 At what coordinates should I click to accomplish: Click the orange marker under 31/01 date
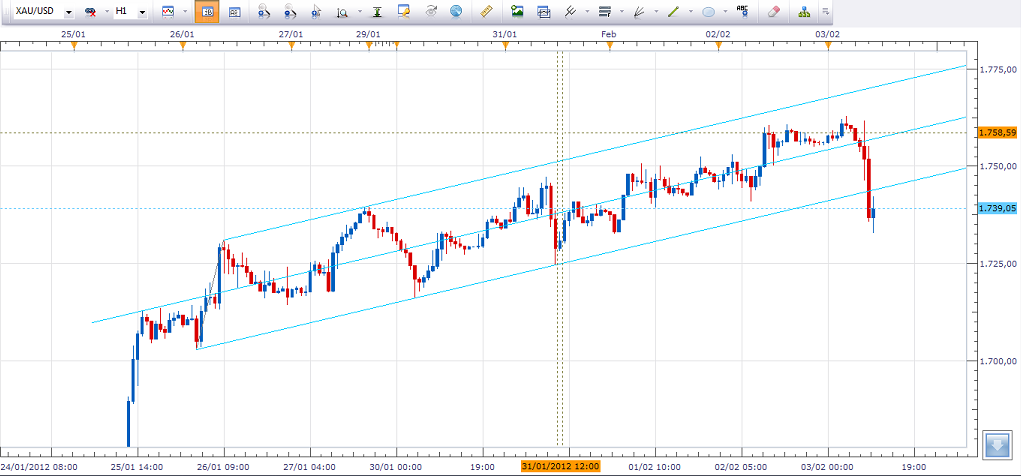tap(505, 45)
